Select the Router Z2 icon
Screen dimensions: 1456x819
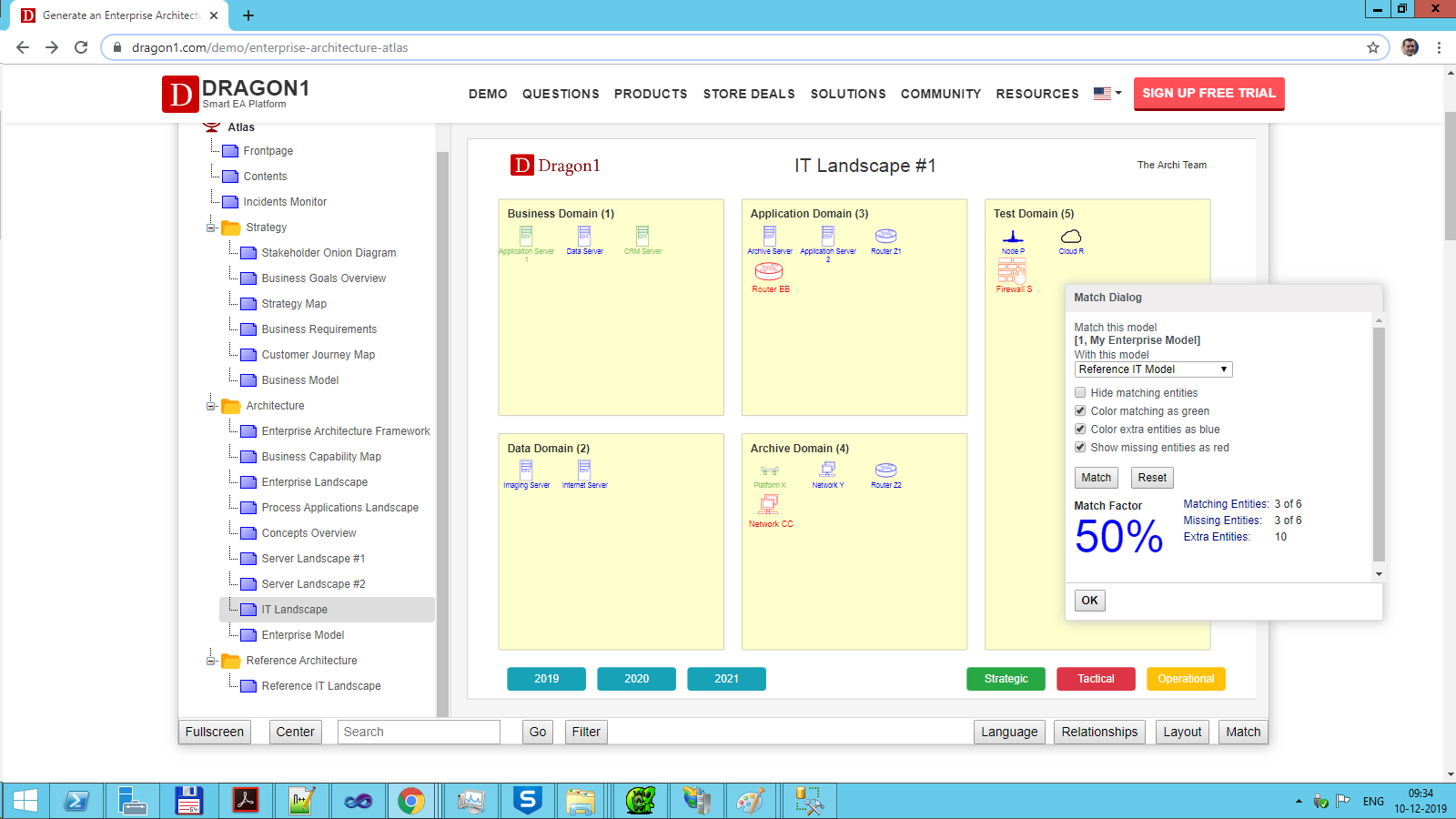tap(885, 470)
